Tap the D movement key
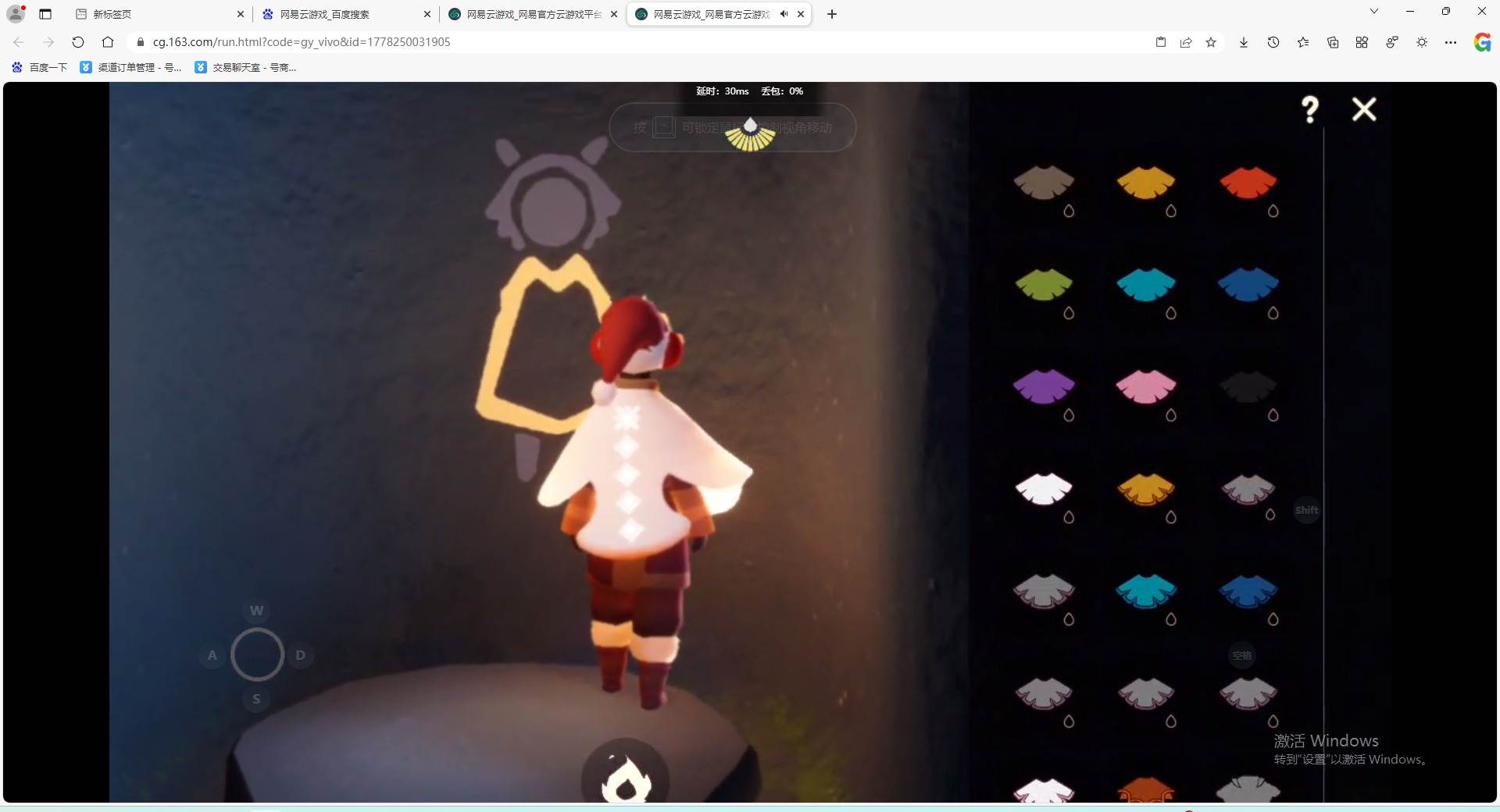Image resolution: width=1500 pixels, height=812 pixels. 301,655
